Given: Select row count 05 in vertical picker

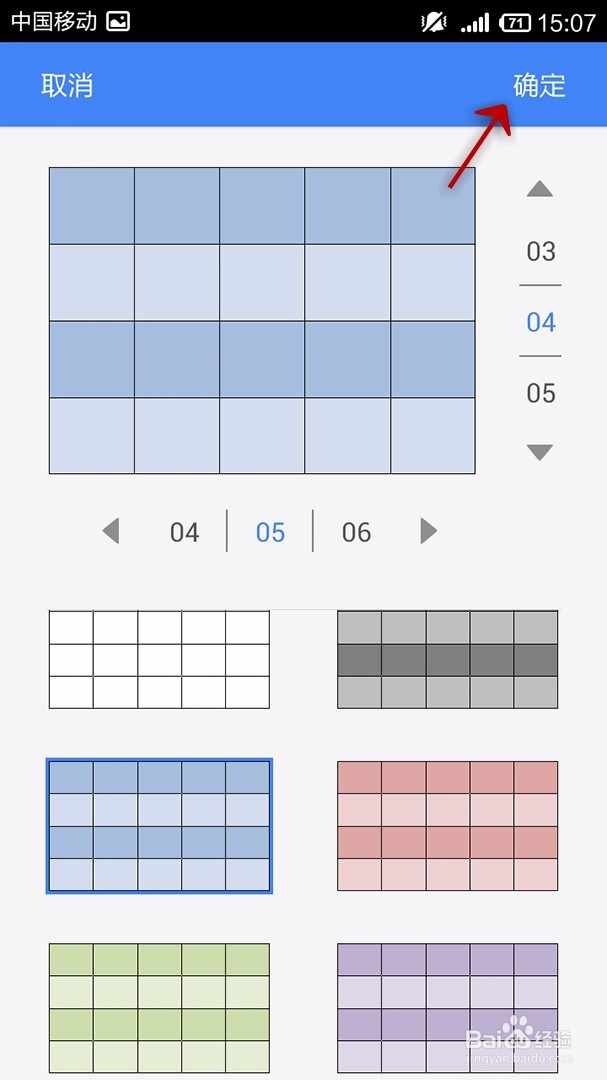Looking at the screenshot, I should coord(541,393).
